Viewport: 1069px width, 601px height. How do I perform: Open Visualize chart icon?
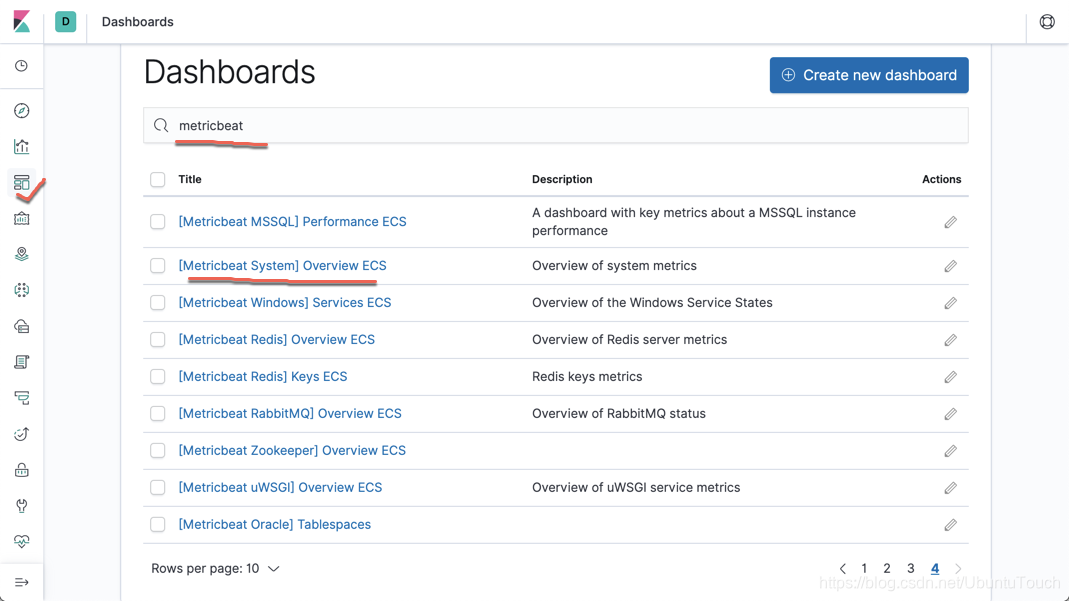pyautogui.click(x=22, y=147)
